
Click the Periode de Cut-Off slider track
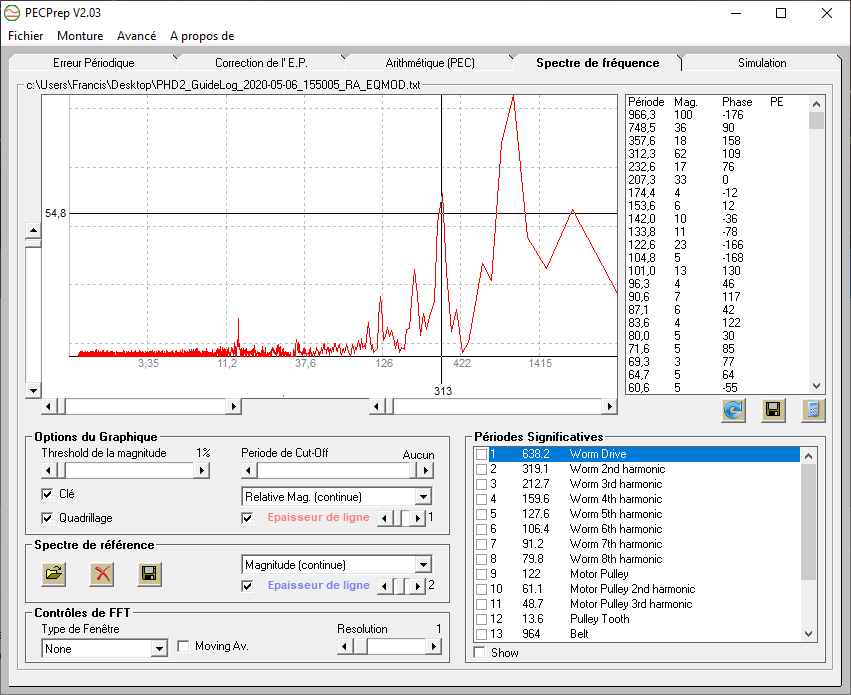(337, 470)
